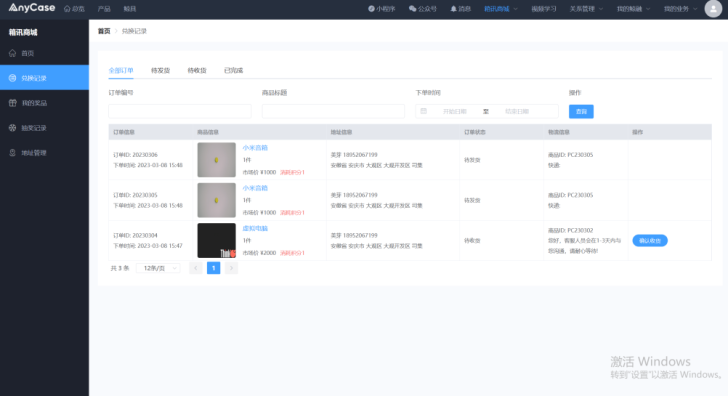Click the 订单编号 order number input field

tap(180, 111)
